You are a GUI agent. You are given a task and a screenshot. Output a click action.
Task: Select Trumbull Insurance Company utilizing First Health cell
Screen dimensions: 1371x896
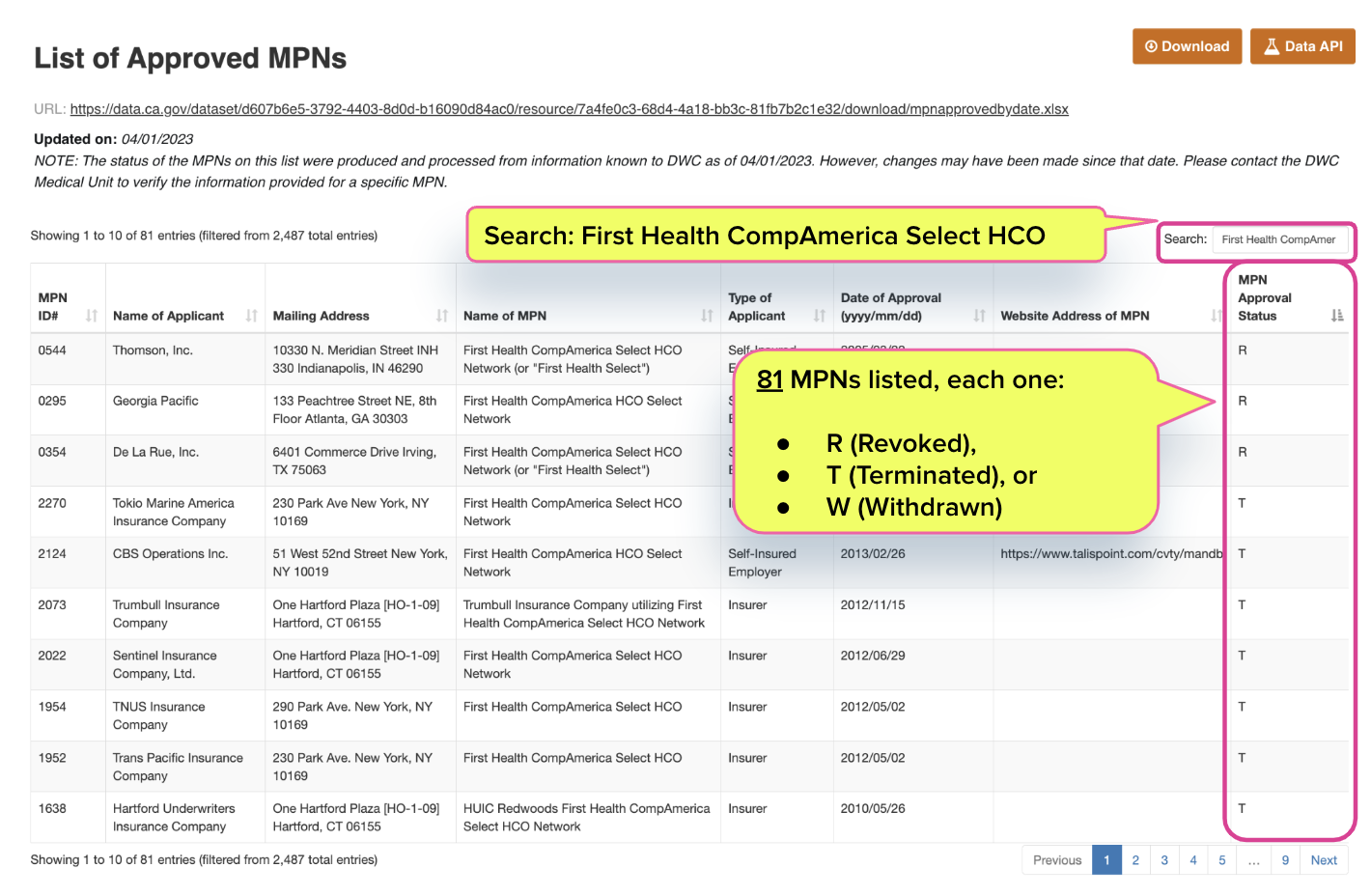[588, 614]
